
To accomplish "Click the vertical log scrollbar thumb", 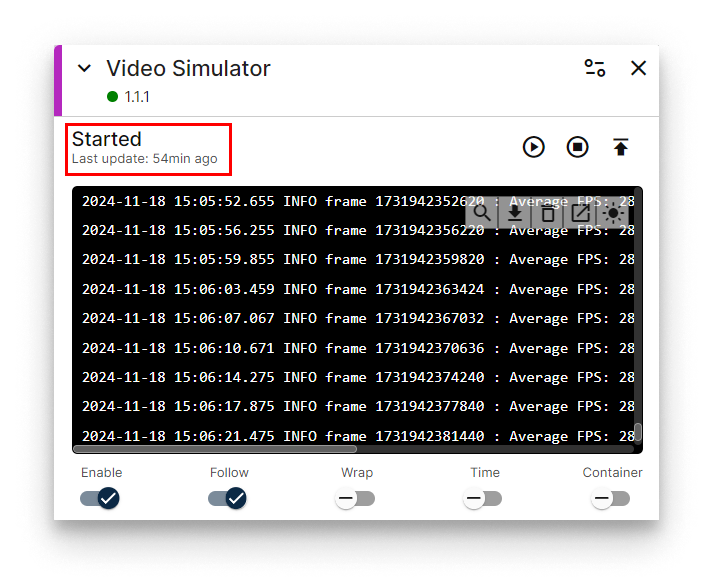I will click(x=638, y=432).
